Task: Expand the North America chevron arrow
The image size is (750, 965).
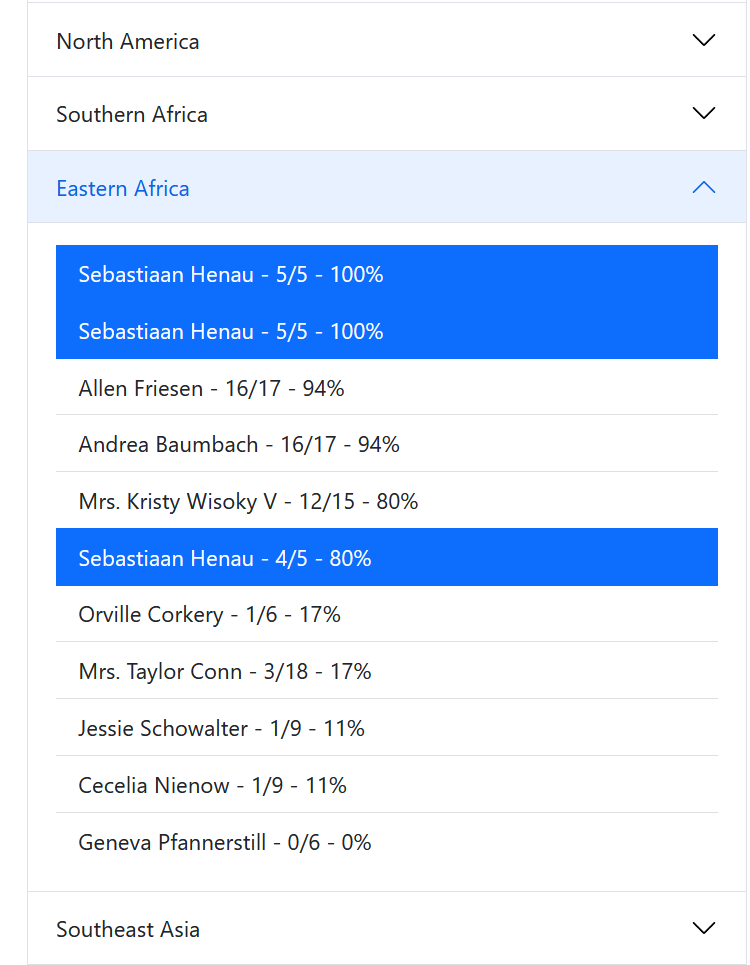Action: click(704, 40)
